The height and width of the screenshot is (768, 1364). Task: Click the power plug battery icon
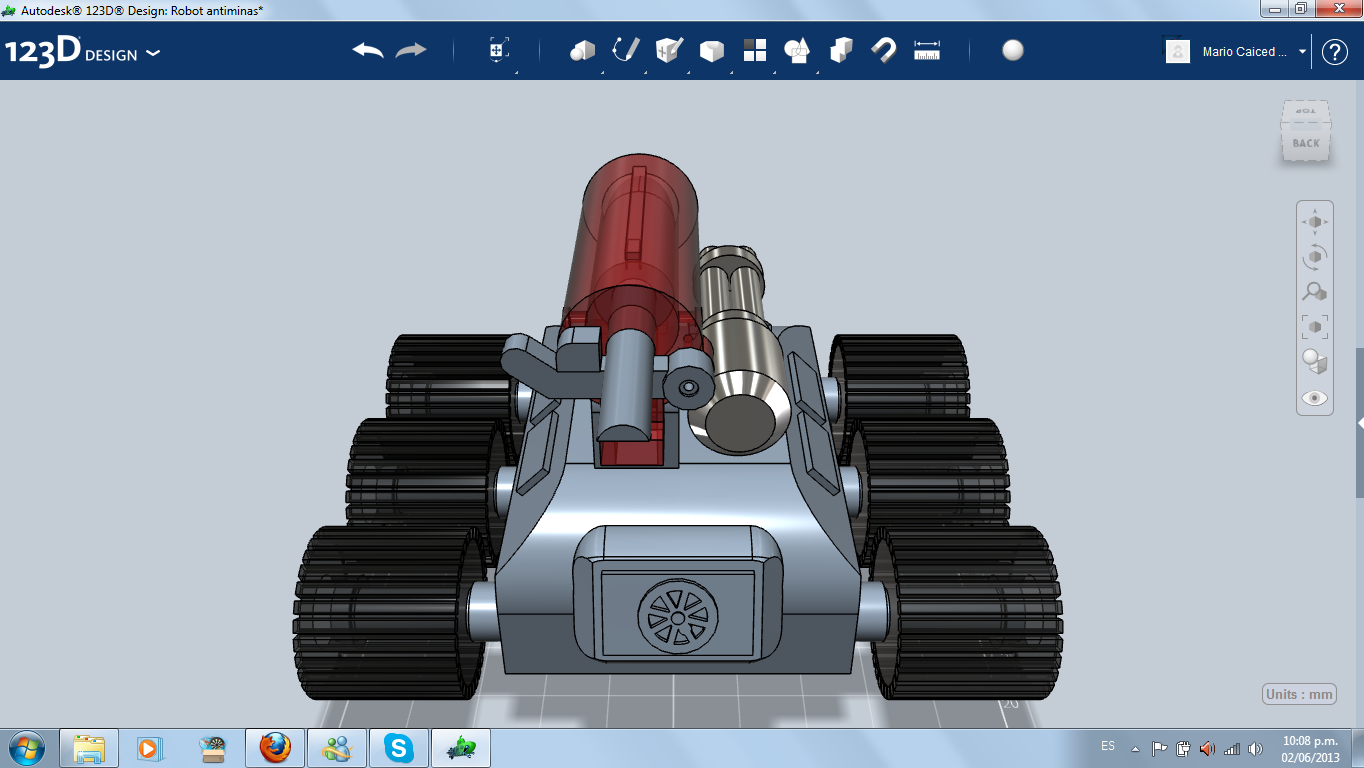1183,748
